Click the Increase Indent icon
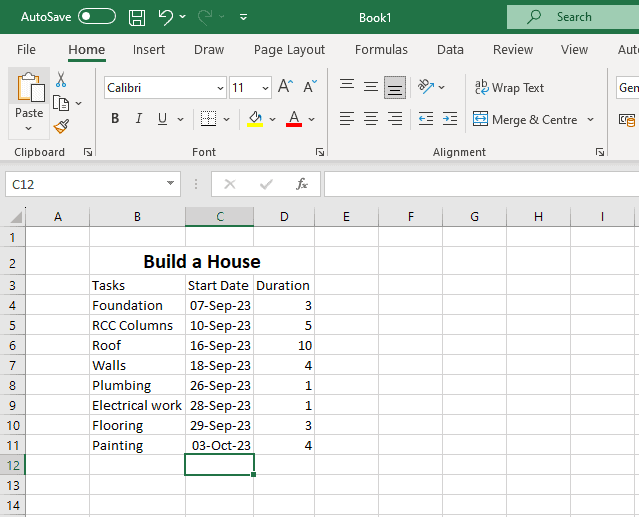The image size is (639, 517). 449,119
